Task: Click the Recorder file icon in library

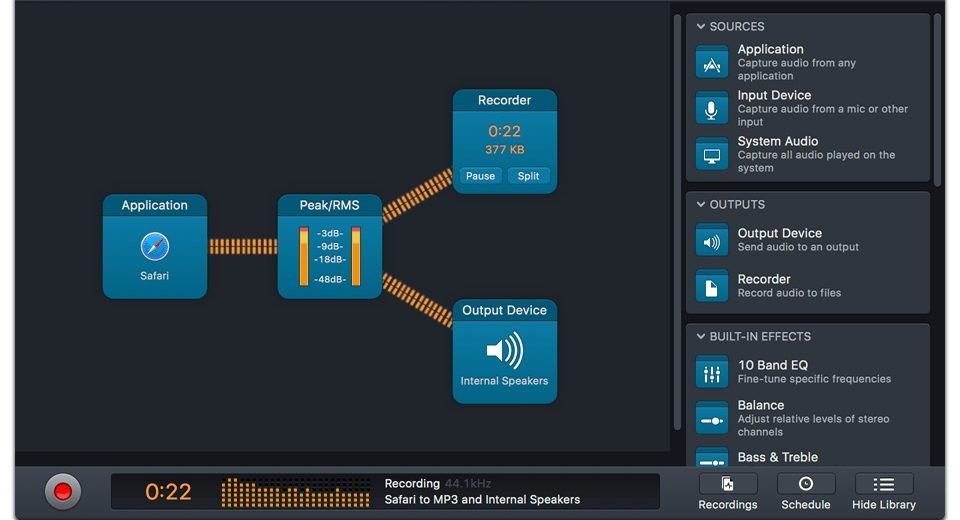Action: coord(712,286)
